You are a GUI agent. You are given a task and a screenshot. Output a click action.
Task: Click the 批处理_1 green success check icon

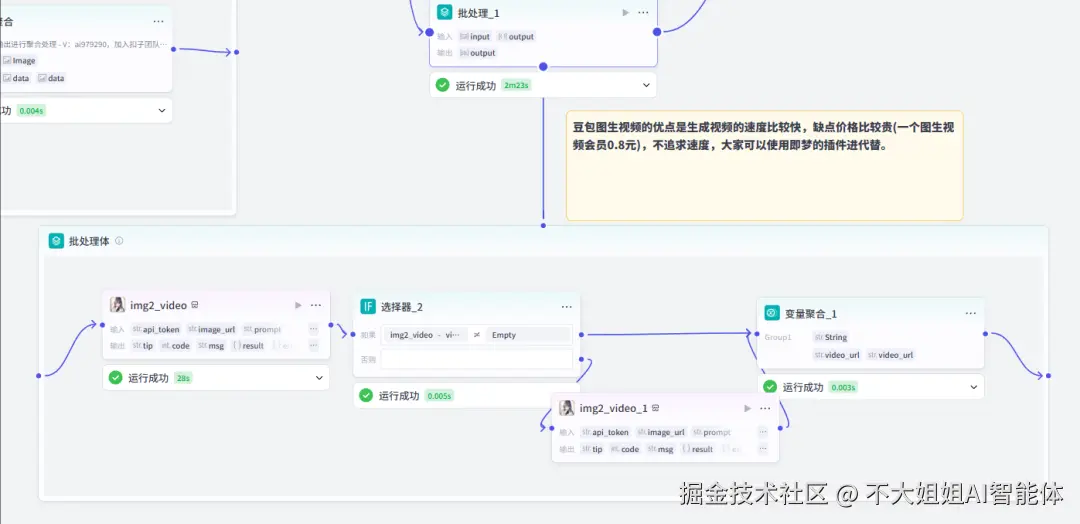pyautogui.click(x=443, y=85)
